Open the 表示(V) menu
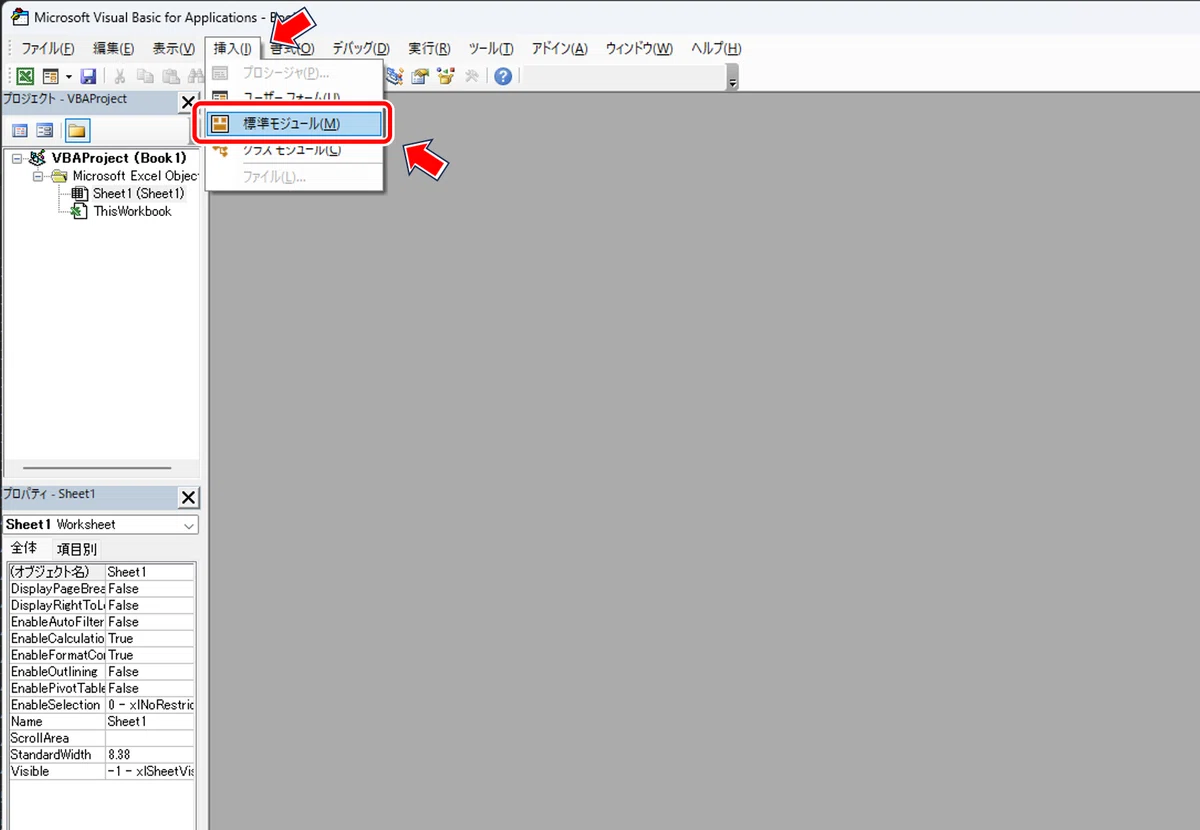Viewport: 1200px width, 830px height. (173, 48)
